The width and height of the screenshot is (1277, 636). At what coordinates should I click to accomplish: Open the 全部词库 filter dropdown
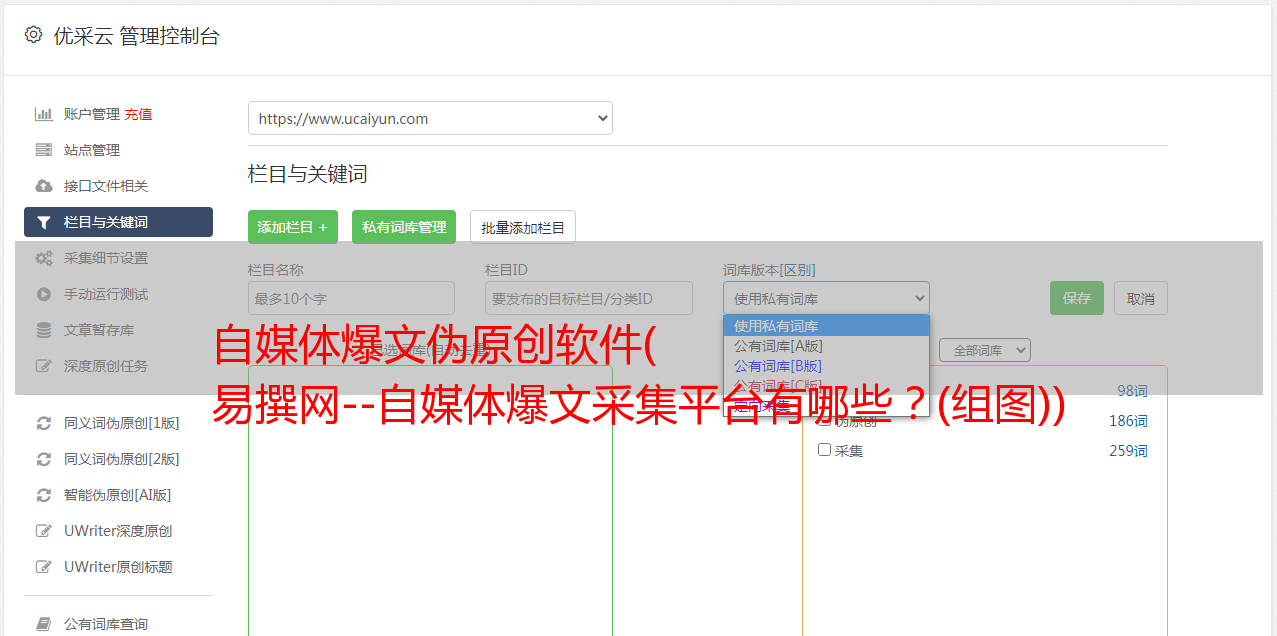pos(985,350)
